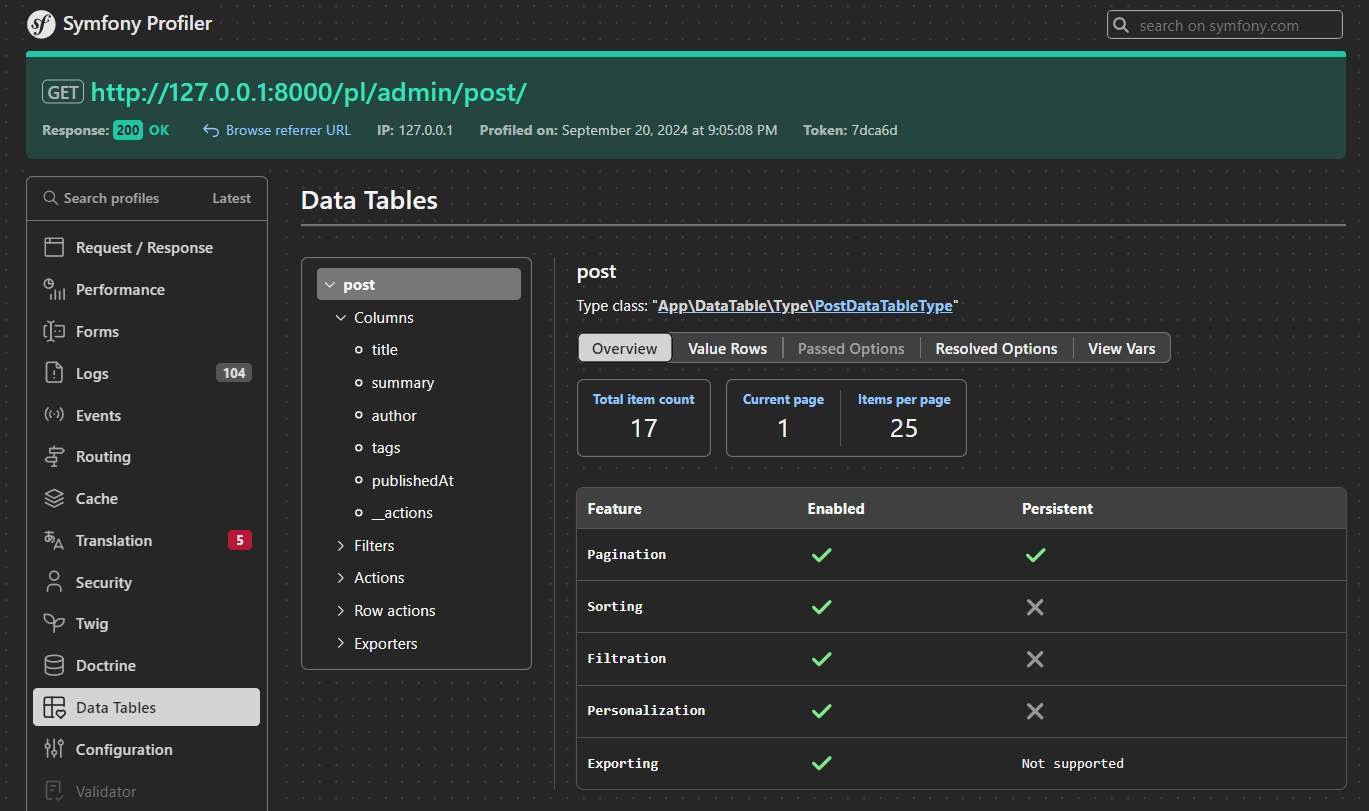Open the Configuration panel

pos(146,749)
